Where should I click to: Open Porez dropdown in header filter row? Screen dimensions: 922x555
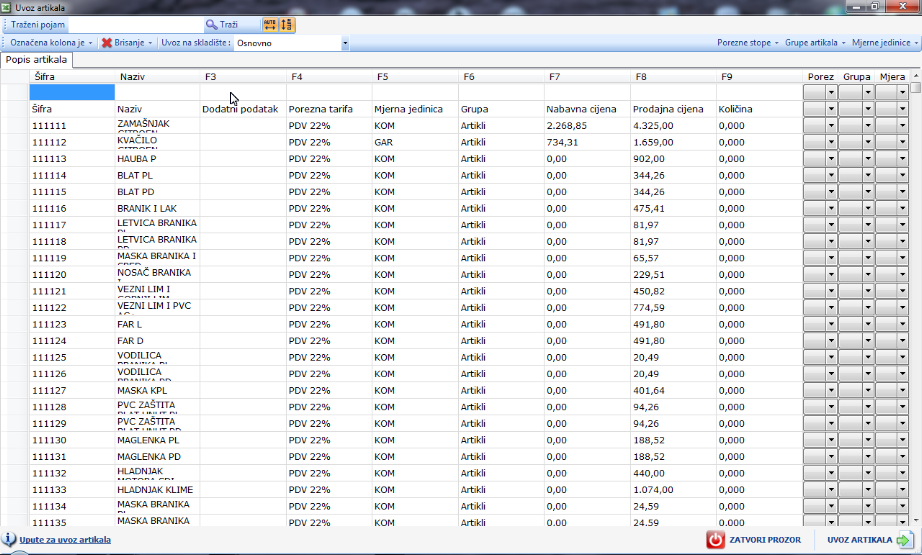tap(831, 92)
